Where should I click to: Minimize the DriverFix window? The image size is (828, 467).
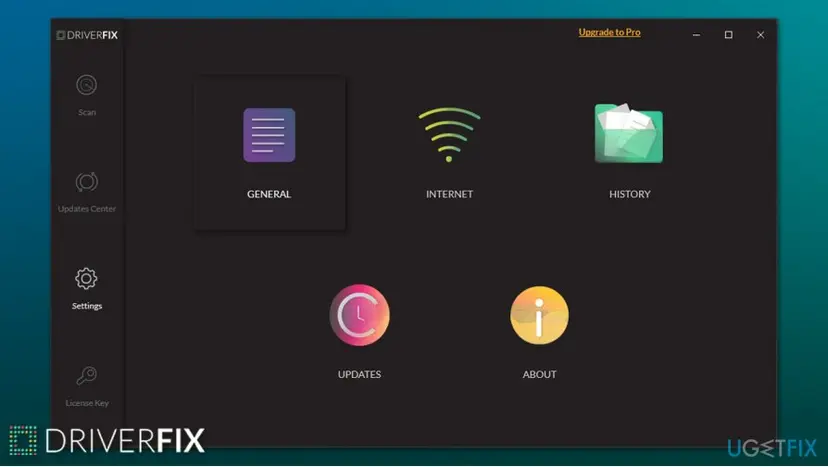[697, 35]
